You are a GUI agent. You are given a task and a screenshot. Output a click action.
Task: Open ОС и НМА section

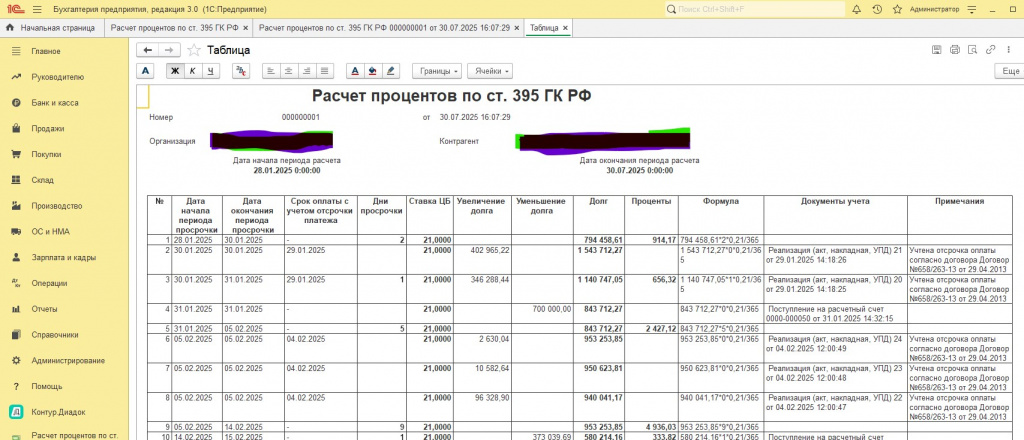[x=64, y=232]
